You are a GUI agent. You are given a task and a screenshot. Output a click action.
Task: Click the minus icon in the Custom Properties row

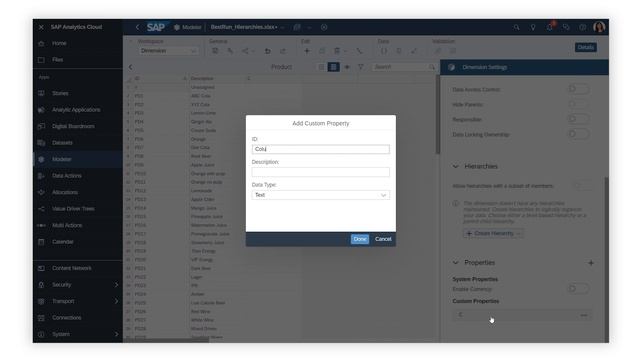click(x=584, y=315)
